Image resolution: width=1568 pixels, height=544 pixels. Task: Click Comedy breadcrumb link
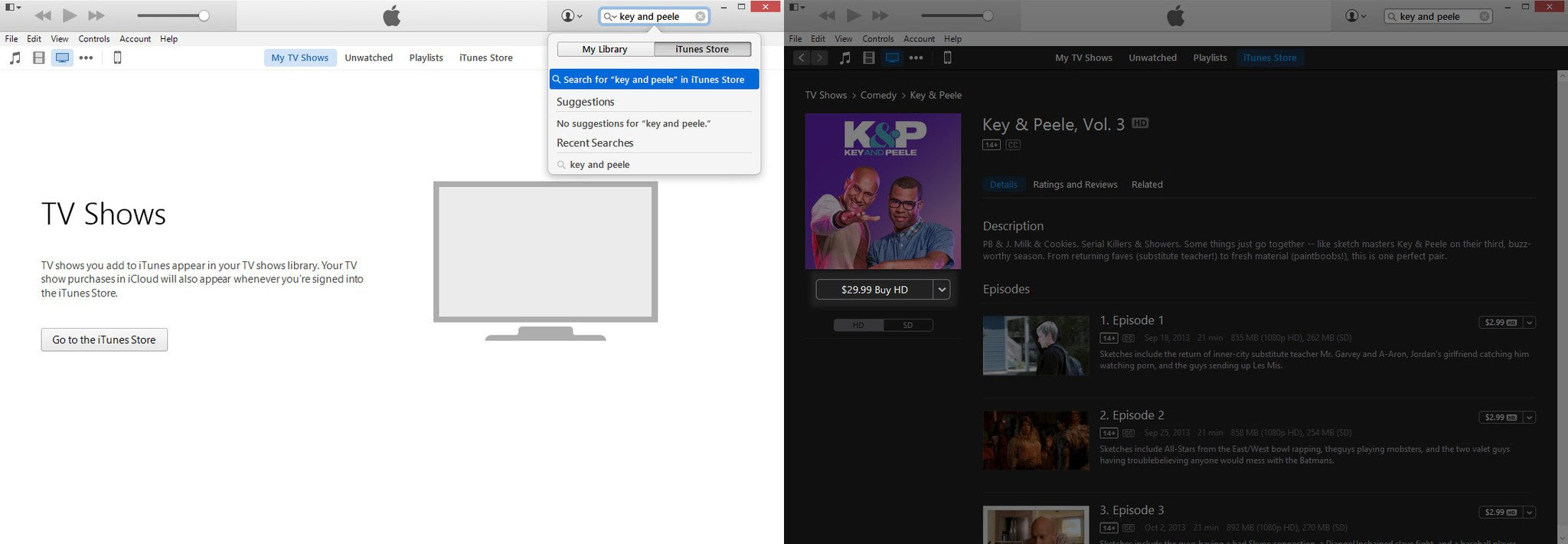point(878,95)
